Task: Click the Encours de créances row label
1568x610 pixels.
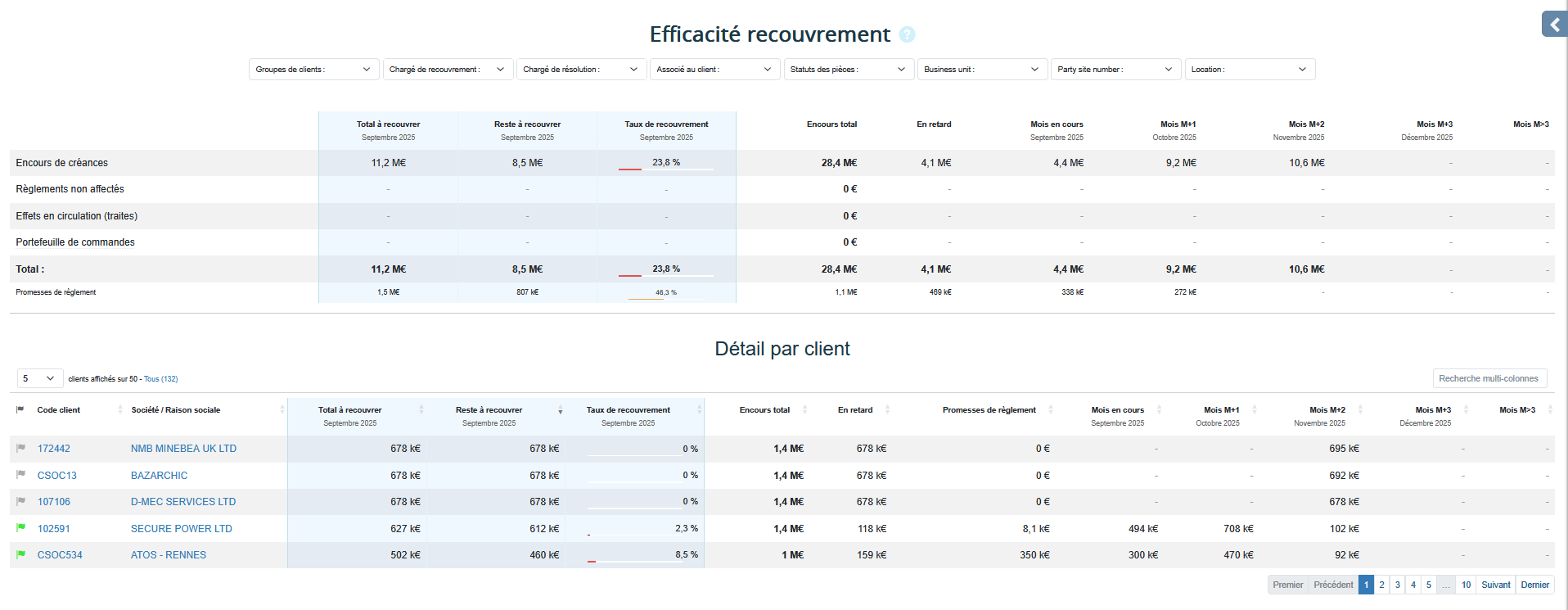Action: [62, 163]
